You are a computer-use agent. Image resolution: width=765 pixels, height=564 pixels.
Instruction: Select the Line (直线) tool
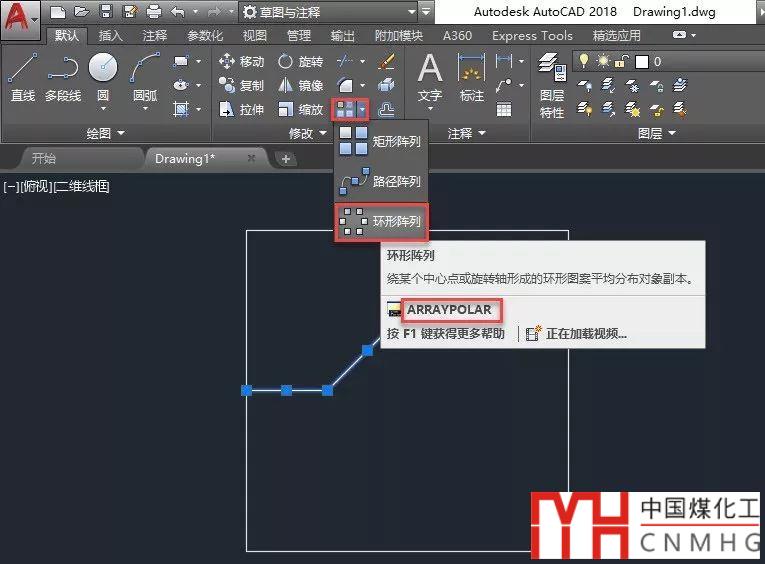[x=22, y=76]
